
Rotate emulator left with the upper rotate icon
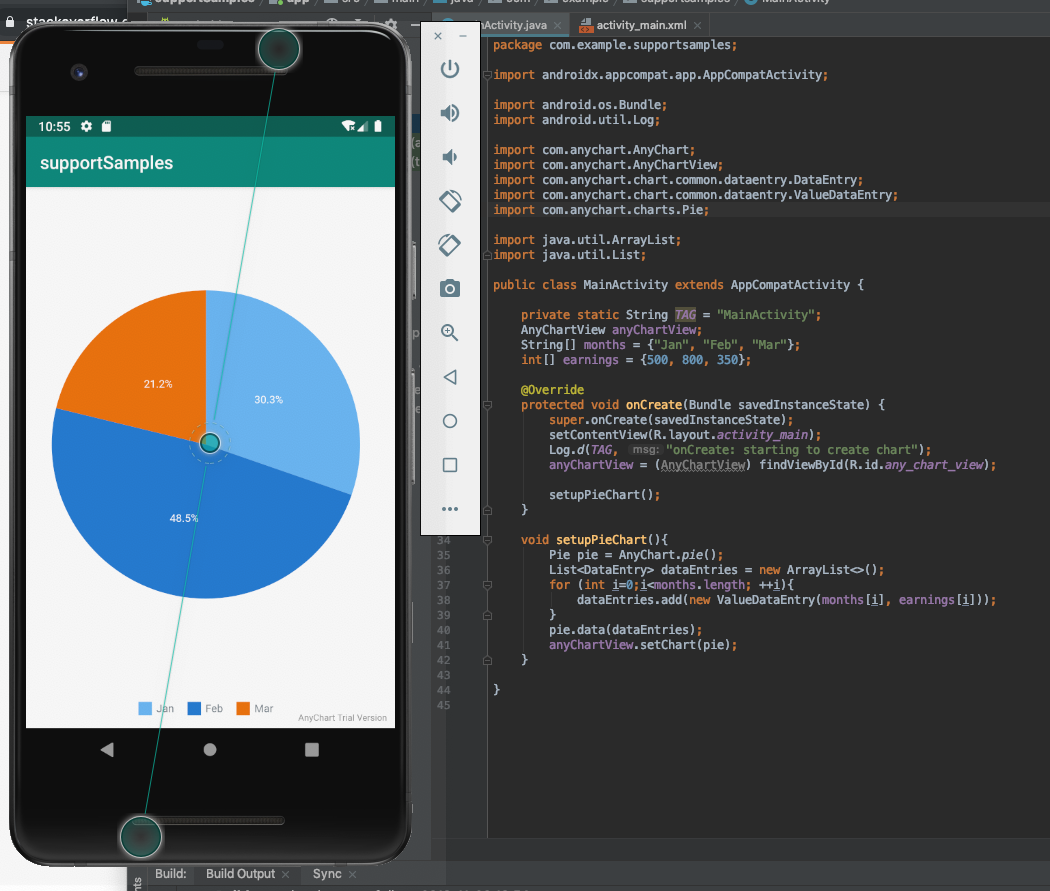pyautogui.click(x=450, y=201)
